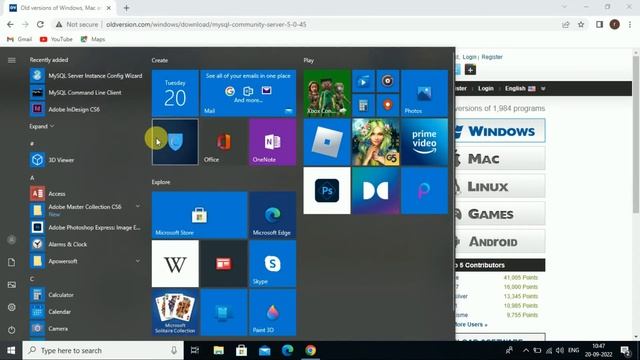The height and width of the screenshot is (360, 640).
Task: Open the Maps small tile
Action: pyautogui.click(x=388, y=105)
